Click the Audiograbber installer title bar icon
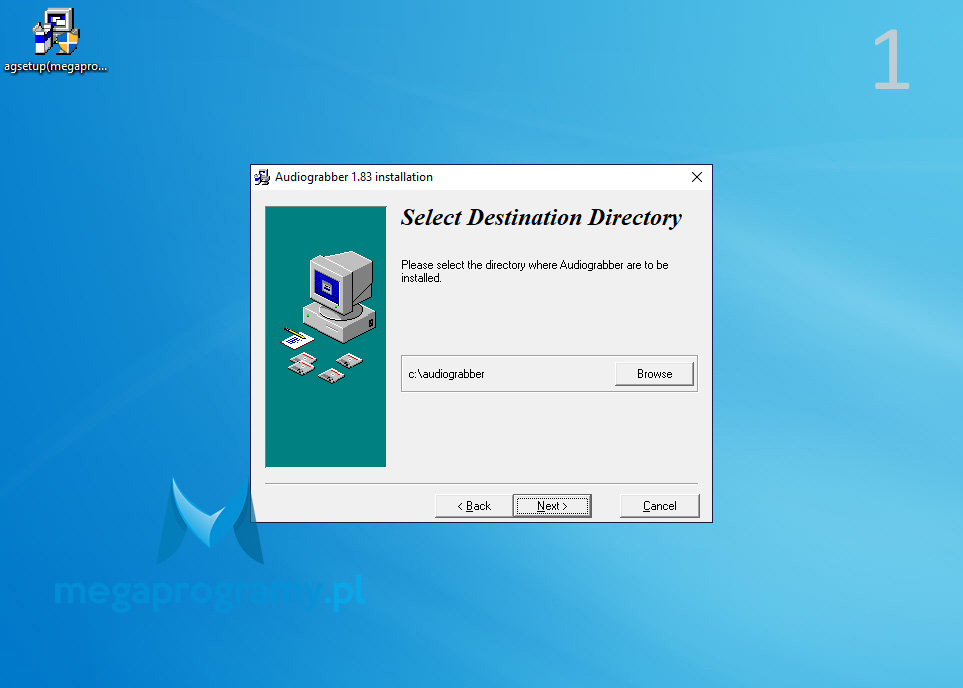 click(262, 178)
